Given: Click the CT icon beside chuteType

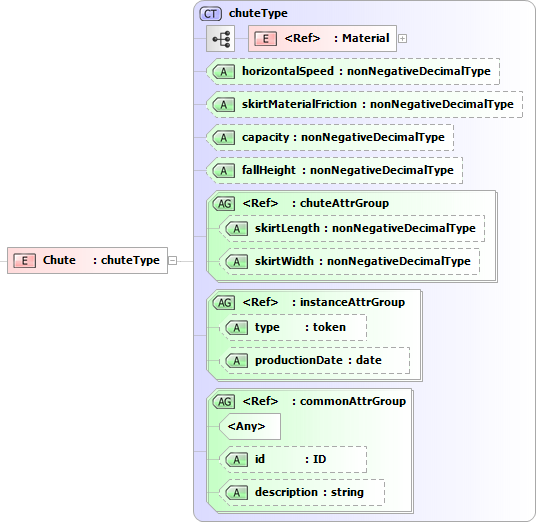Looking at the screenshot, I should click(211, 14).
